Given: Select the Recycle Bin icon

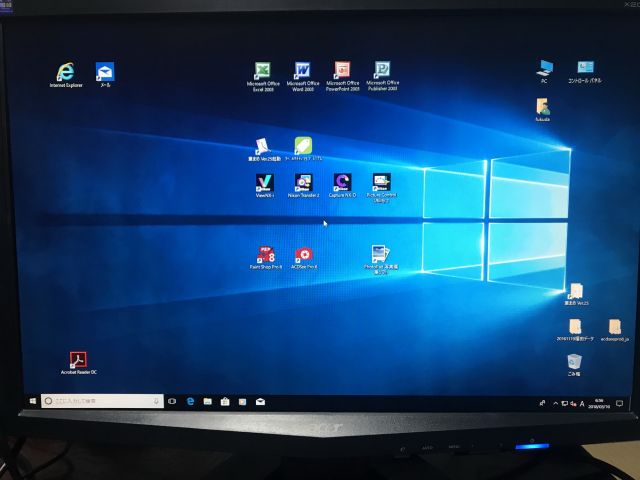Looking at the screenshot, I should pos(574,361).
